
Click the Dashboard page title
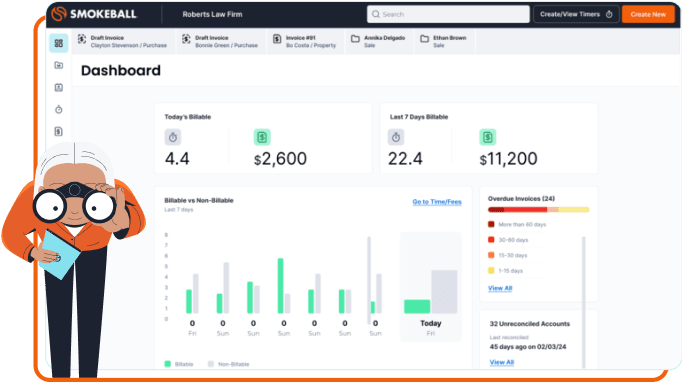pos(121,70)
